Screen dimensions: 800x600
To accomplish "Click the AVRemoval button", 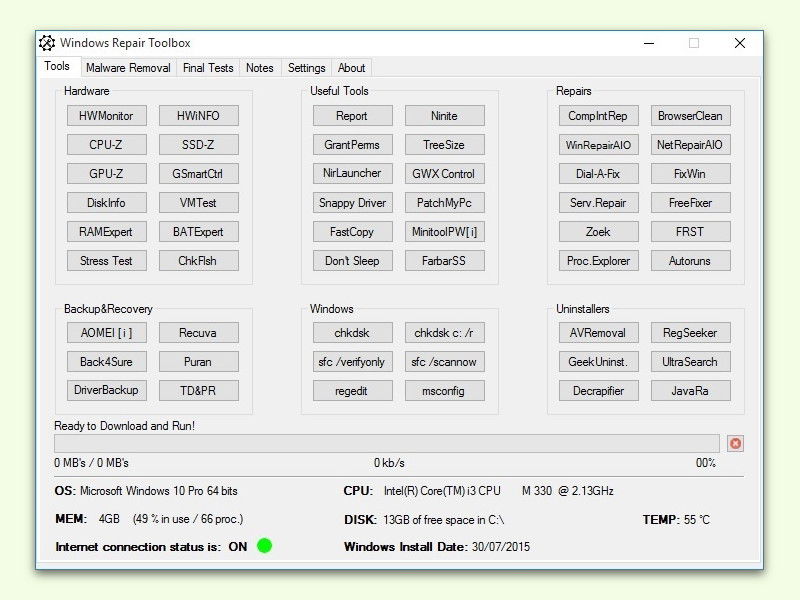I will point(598,333).
